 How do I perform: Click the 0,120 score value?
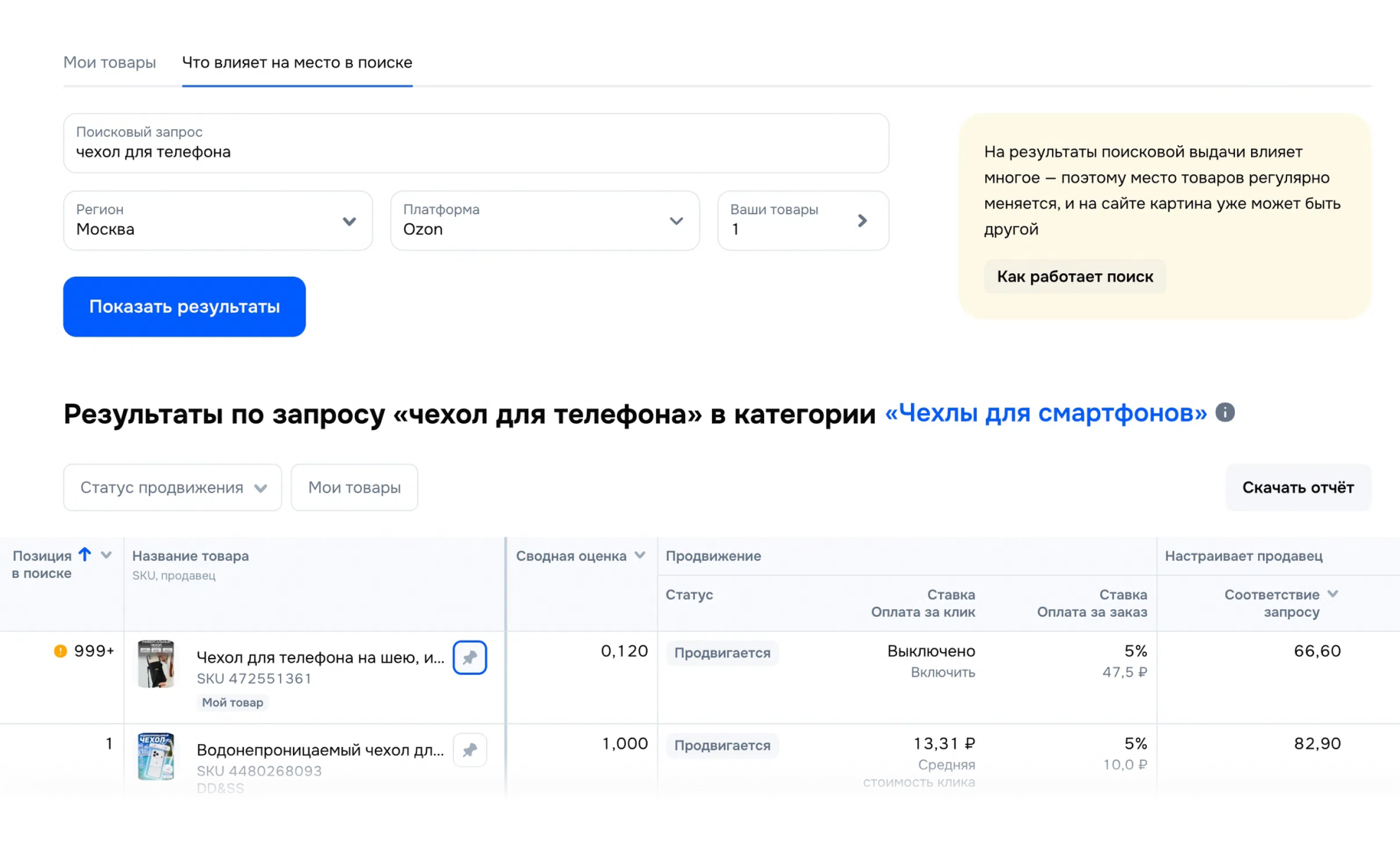point(624,651)
